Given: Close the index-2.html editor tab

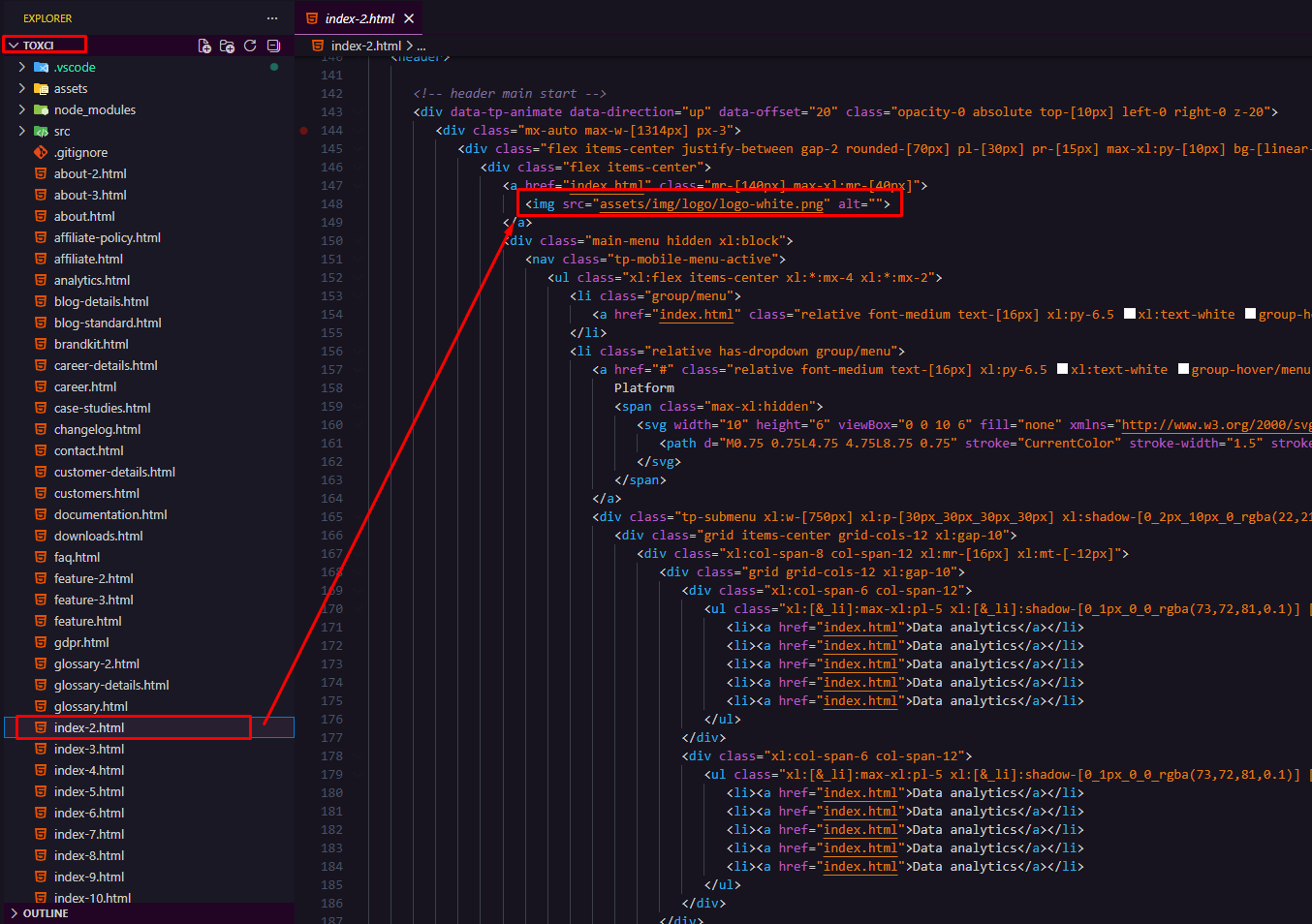Looking at the screenshot, I should click(x=409, y=18).
